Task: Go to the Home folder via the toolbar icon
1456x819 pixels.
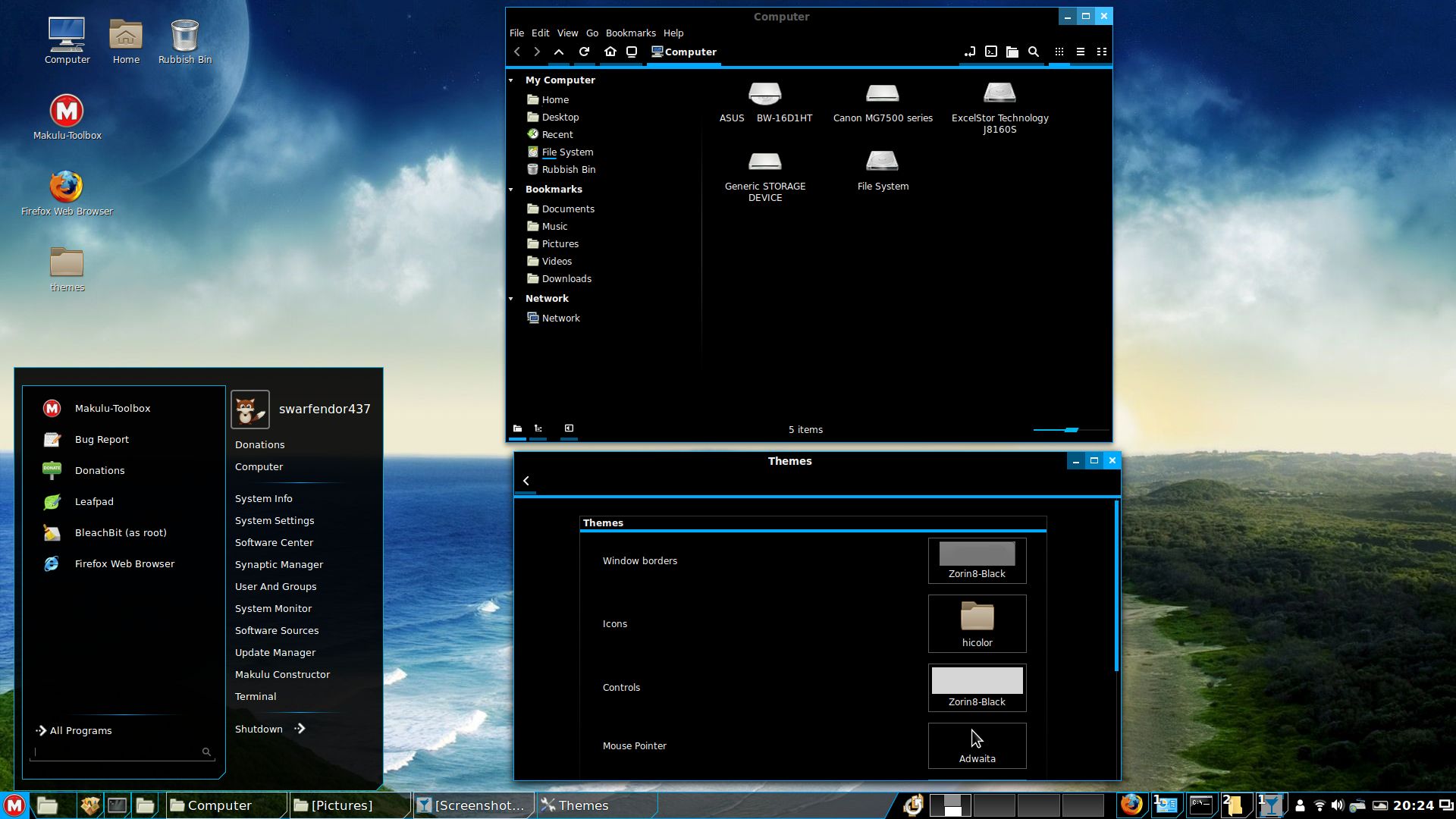Action: (x=610, y=52)
